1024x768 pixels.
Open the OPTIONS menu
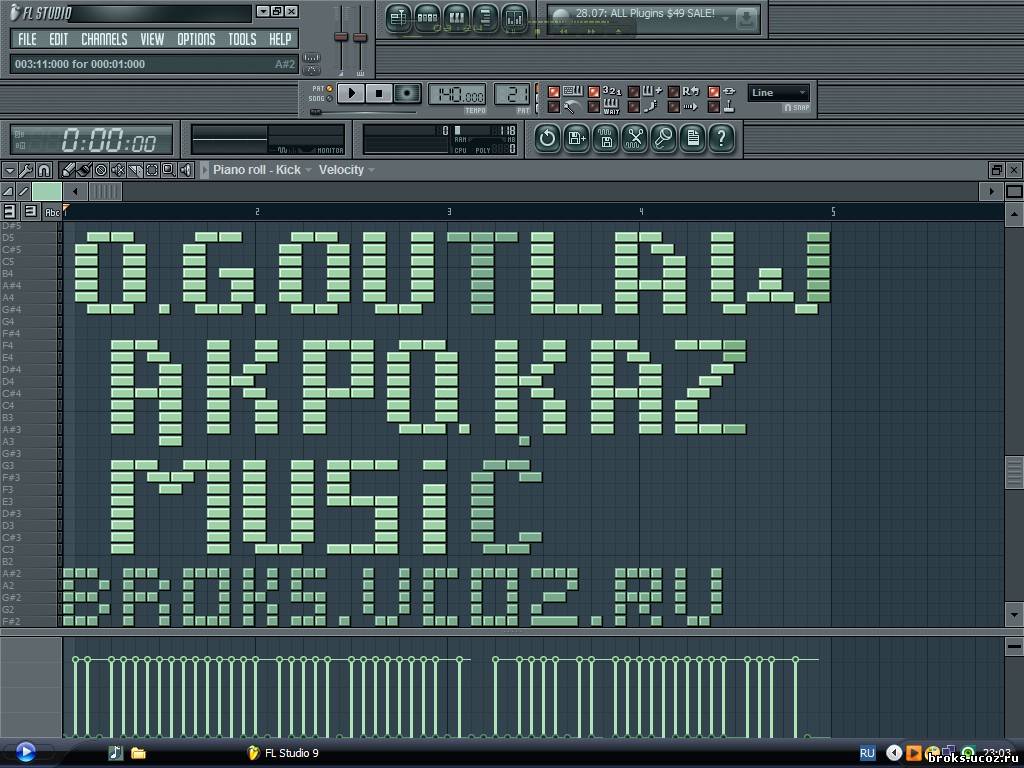(196, 40)
